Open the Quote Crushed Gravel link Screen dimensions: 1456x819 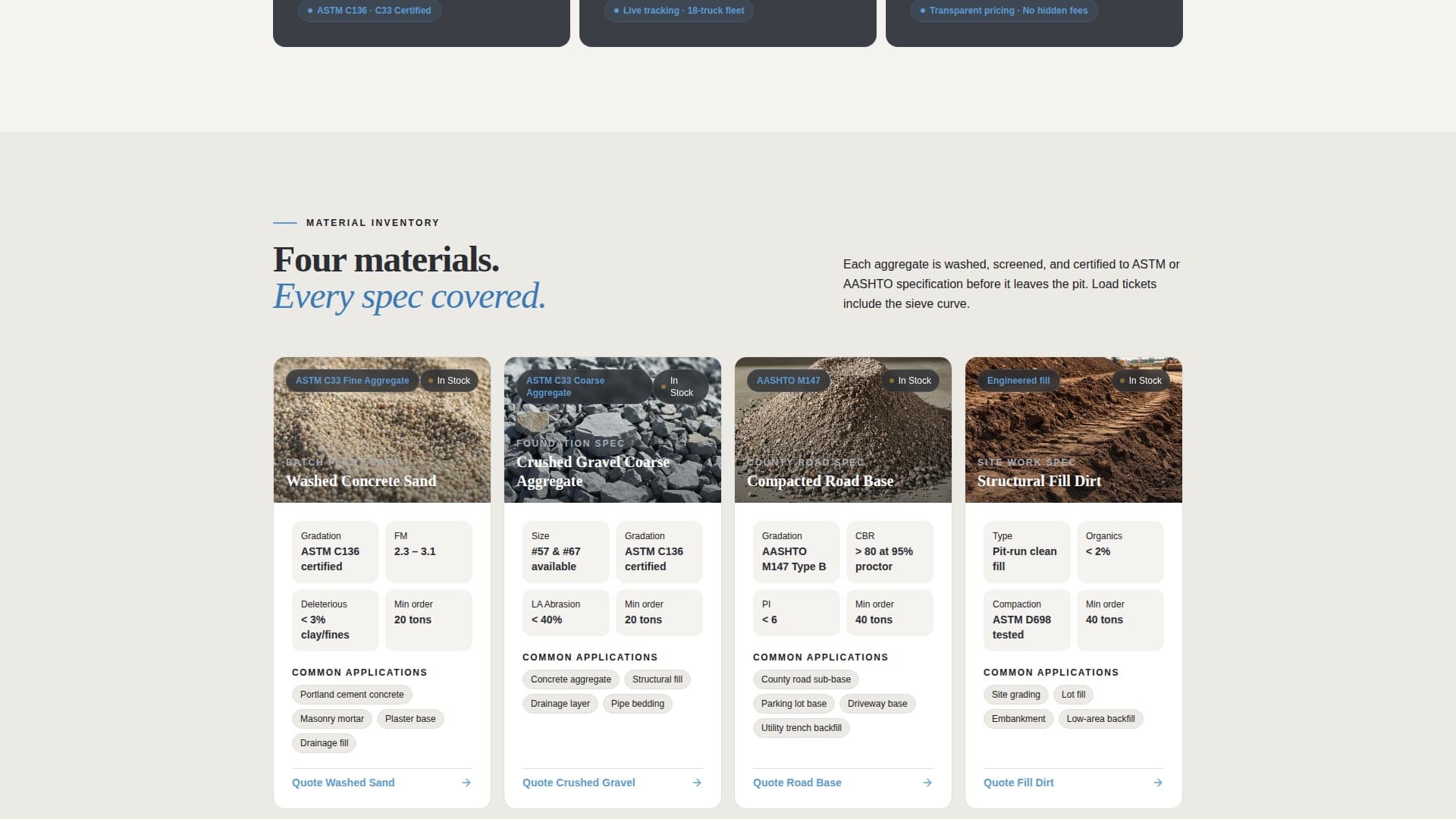[579, 783]
